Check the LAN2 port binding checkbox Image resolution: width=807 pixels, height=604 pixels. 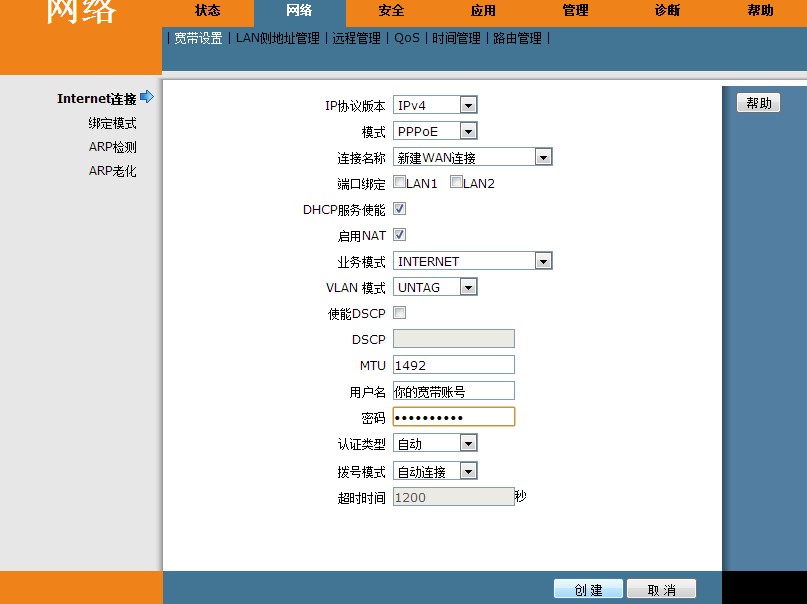tap(456, 183)
